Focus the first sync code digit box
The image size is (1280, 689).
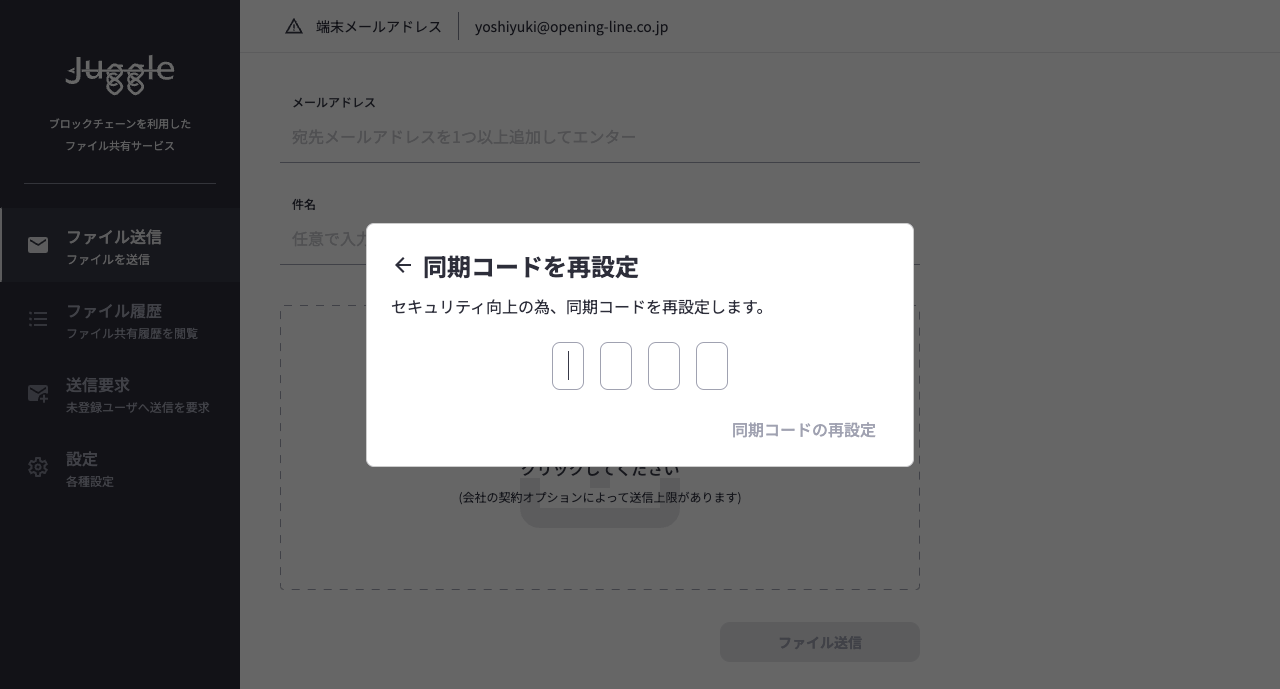click(x=568, y=366)
